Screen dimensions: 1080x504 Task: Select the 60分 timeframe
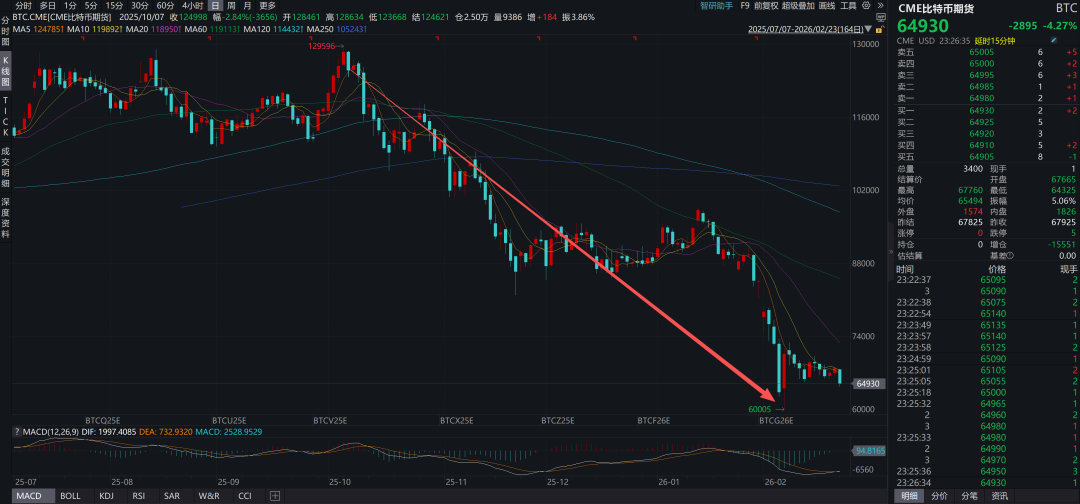pos(165,5)
